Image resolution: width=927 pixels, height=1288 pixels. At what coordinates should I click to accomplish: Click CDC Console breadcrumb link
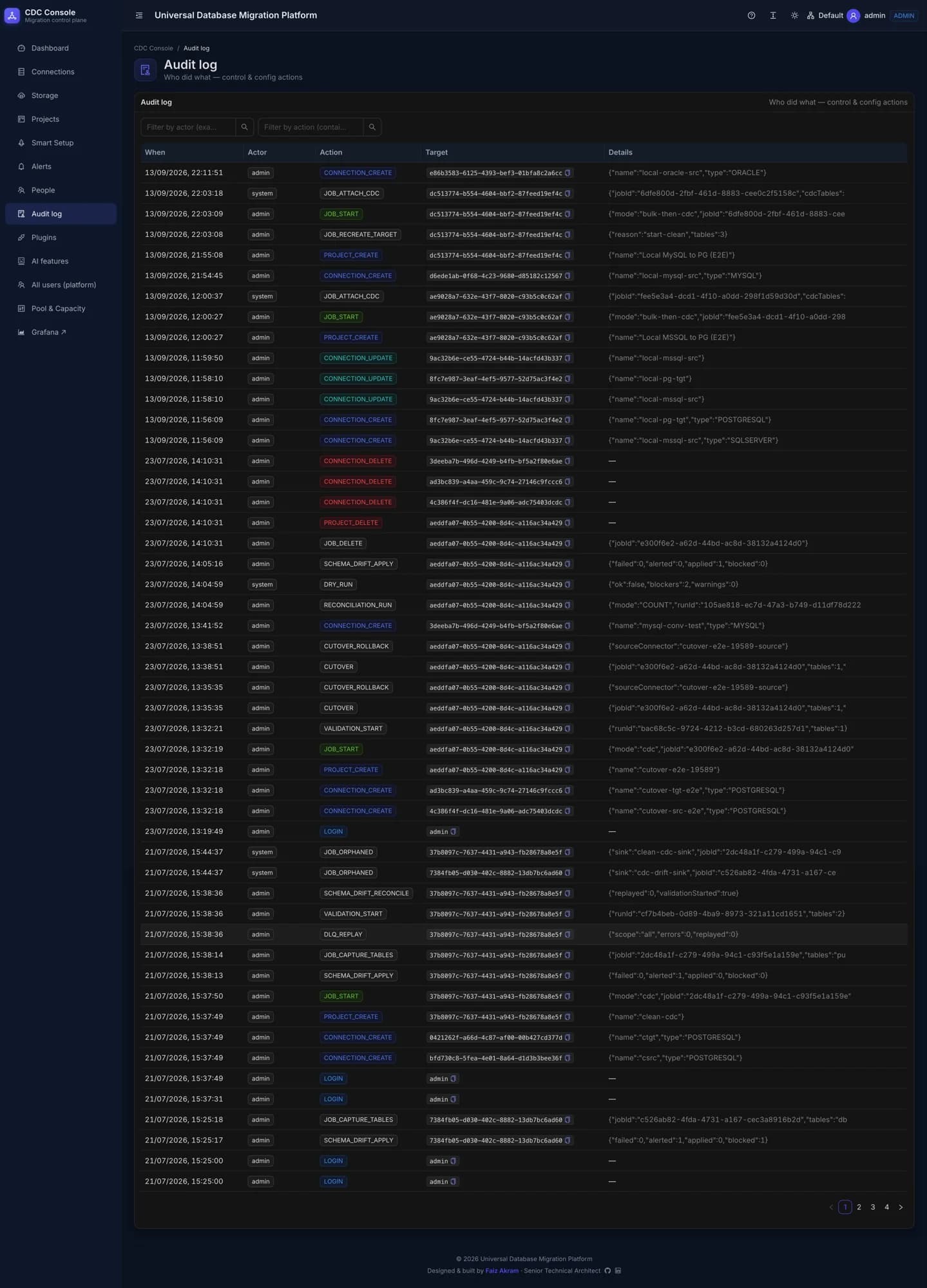[153, 48]
